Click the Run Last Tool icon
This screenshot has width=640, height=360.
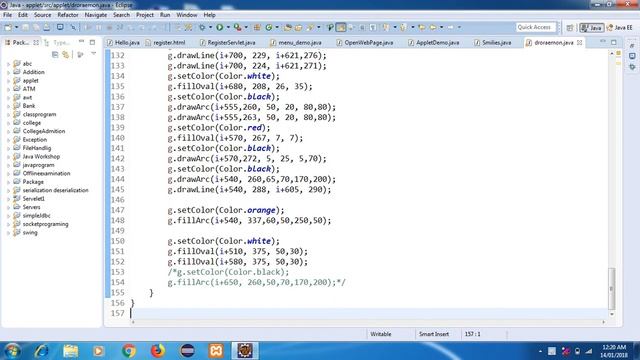pyautogui.click(x=238, y=27)
